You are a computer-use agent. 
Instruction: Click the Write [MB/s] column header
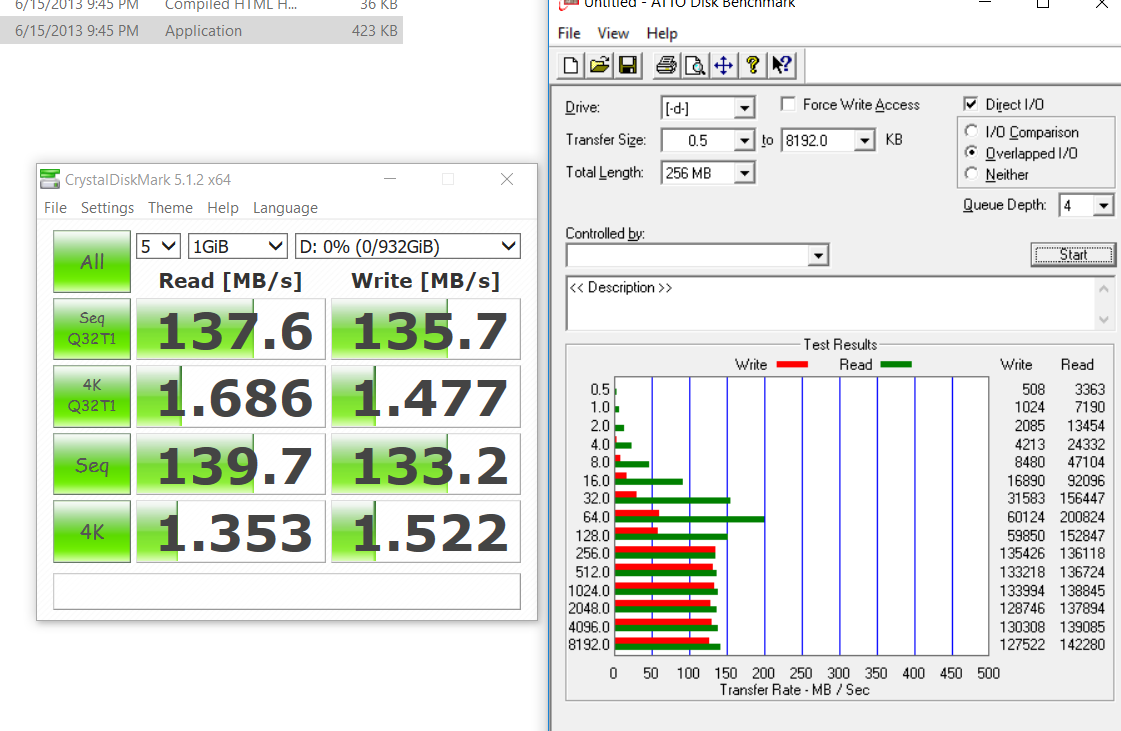(x=426, y=280)
